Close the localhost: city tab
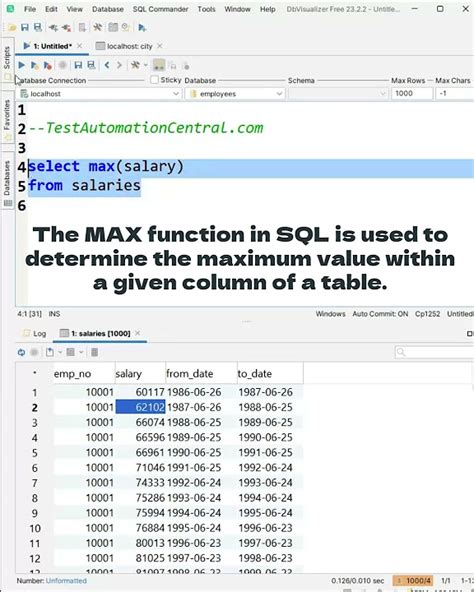 click(x=160, y=46)
